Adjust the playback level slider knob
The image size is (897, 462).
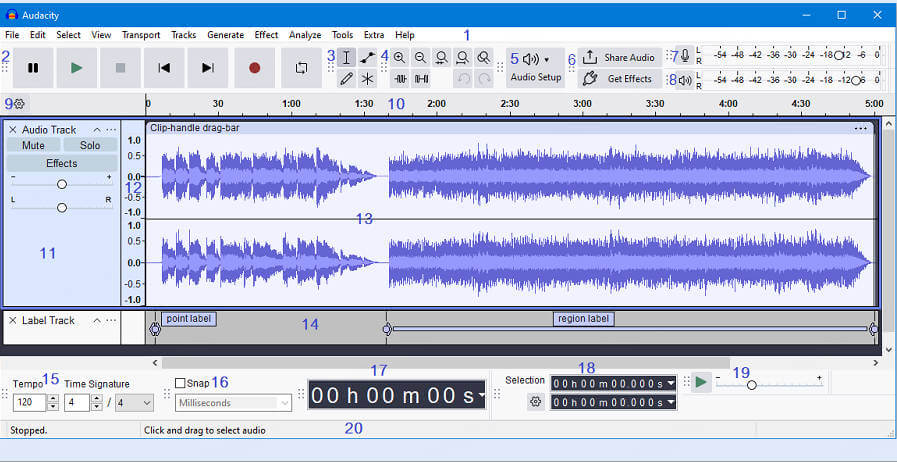(856, 81)
